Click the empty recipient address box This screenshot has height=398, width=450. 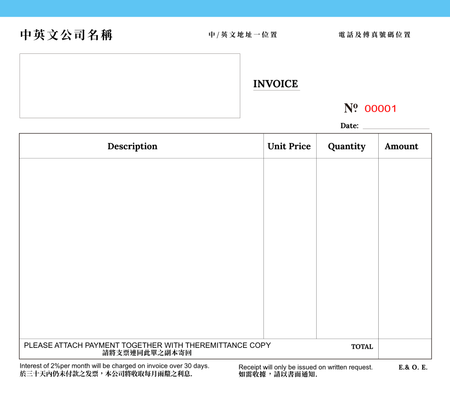point(130,86)
